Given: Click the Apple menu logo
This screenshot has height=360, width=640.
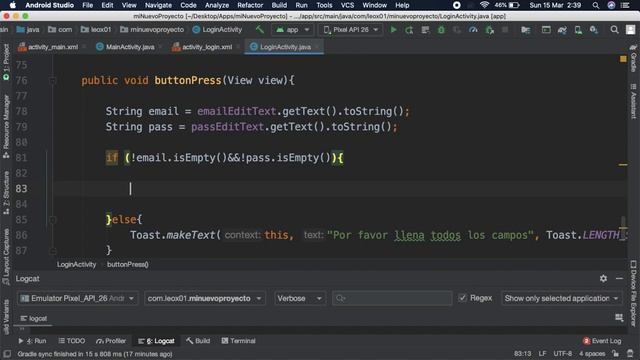Looking at the screenshot, I should tap(13, 5).
